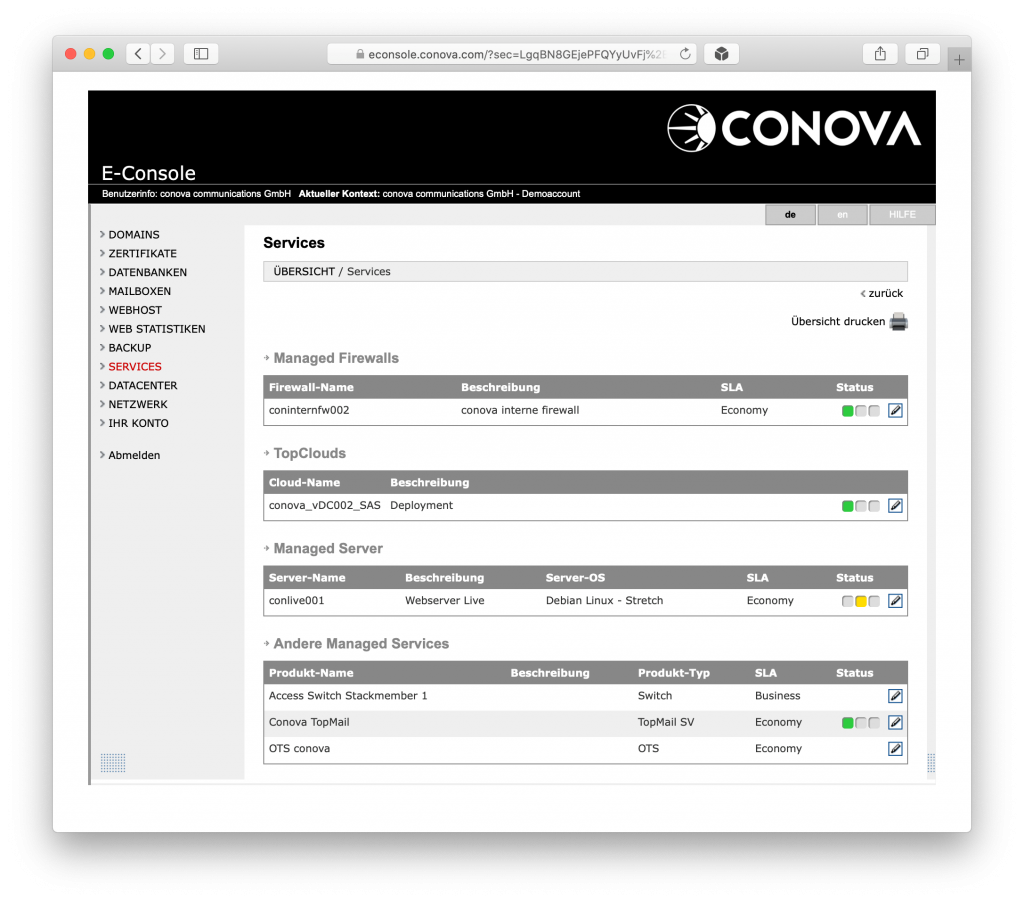1024x902 pixels.
Task: Switch language to de tab
Action: (x=790, y=215)
